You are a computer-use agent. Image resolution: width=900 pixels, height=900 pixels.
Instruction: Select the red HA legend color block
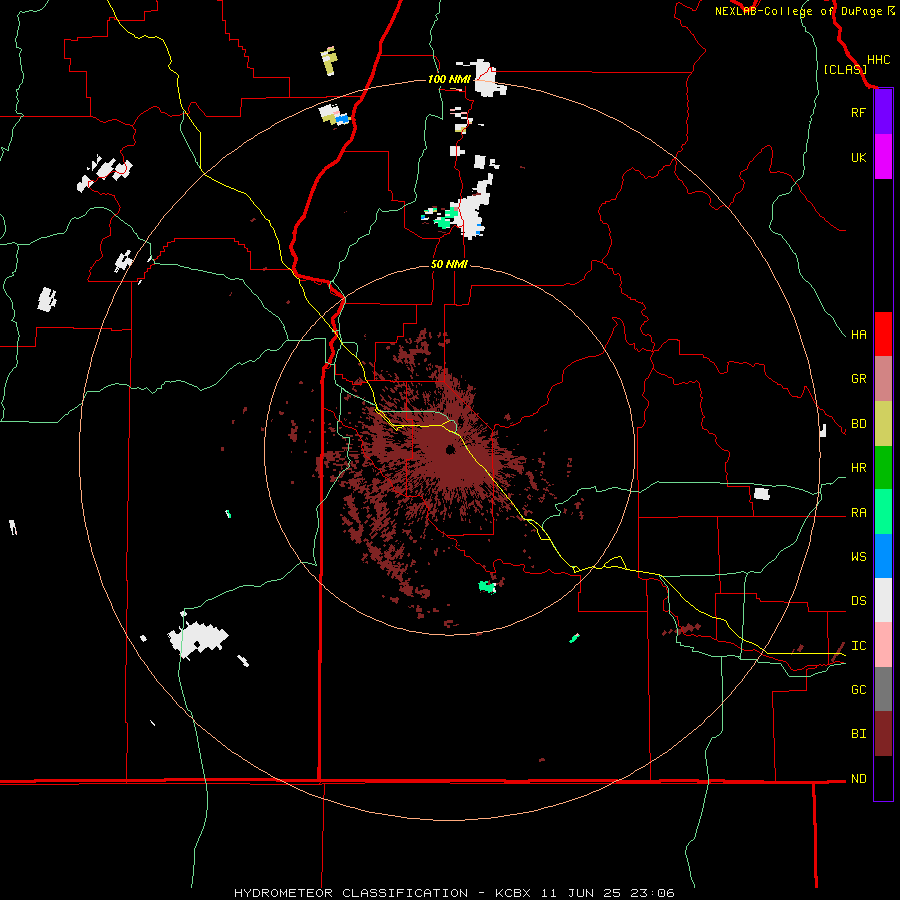[x=883, y=334]
